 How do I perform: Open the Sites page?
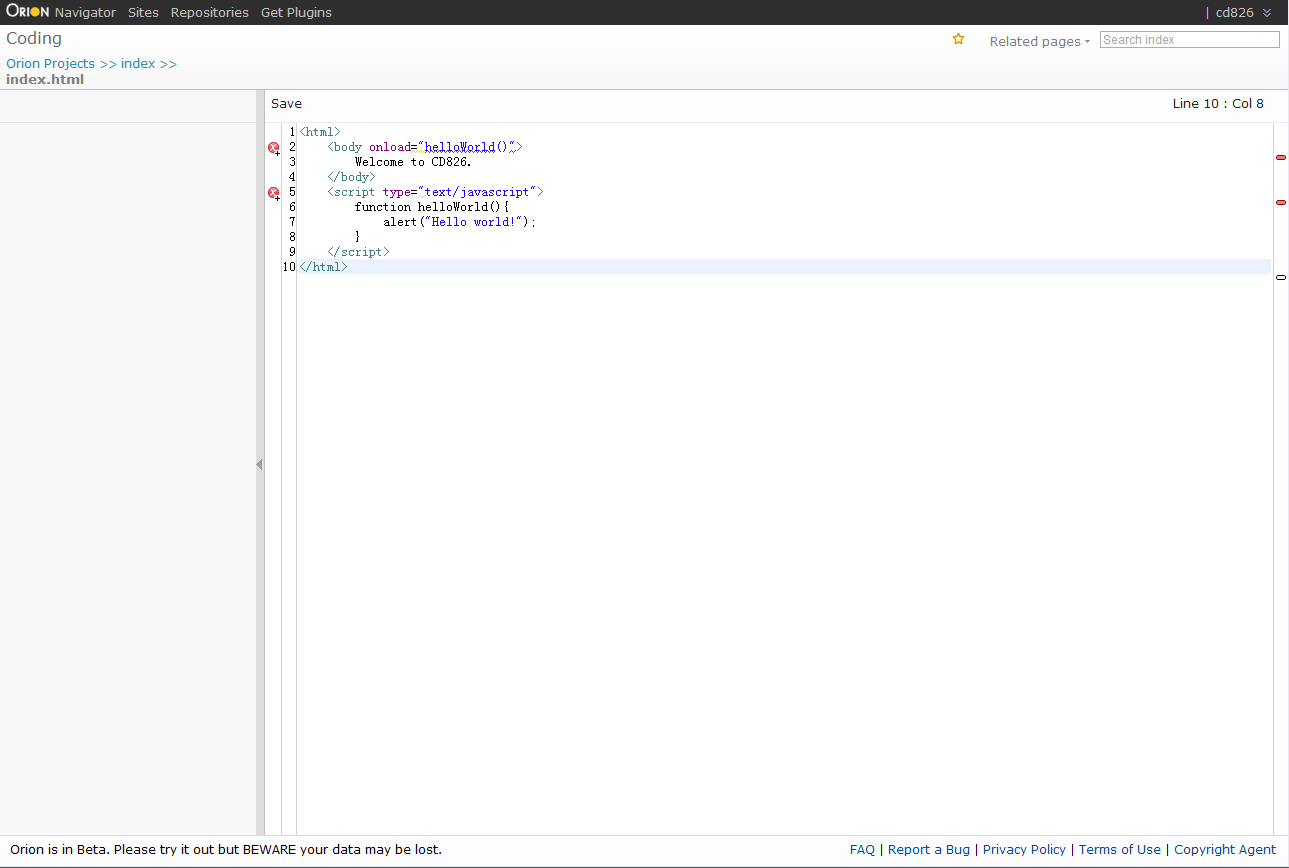[x=143, y=12]
